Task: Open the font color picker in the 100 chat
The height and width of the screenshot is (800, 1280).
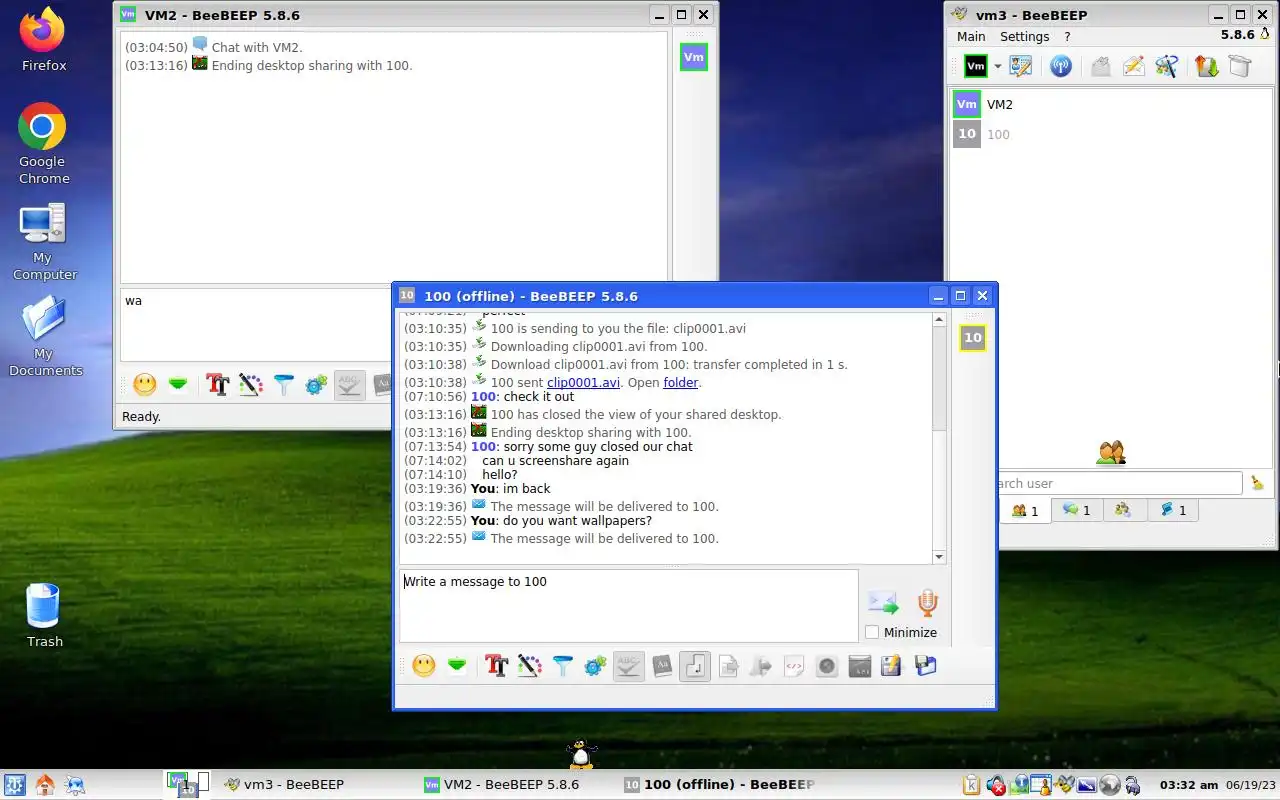Action: click(x=529, y=666)
